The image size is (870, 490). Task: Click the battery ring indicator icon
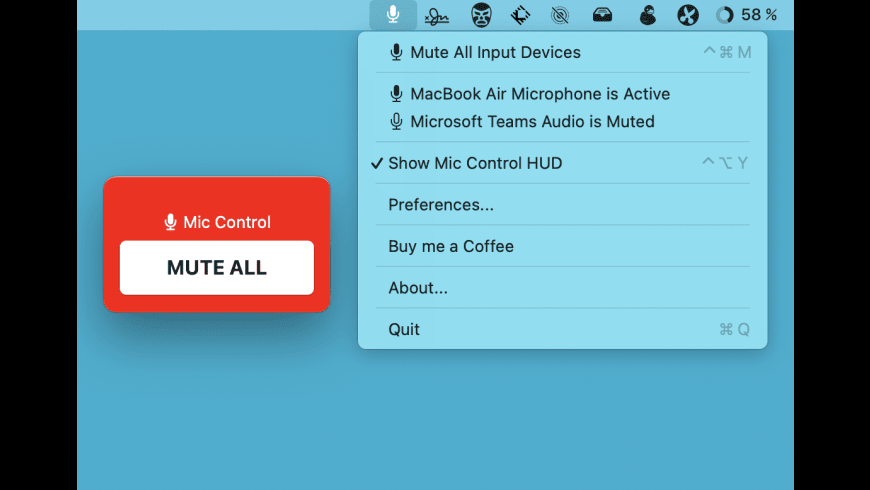(724, 15)
